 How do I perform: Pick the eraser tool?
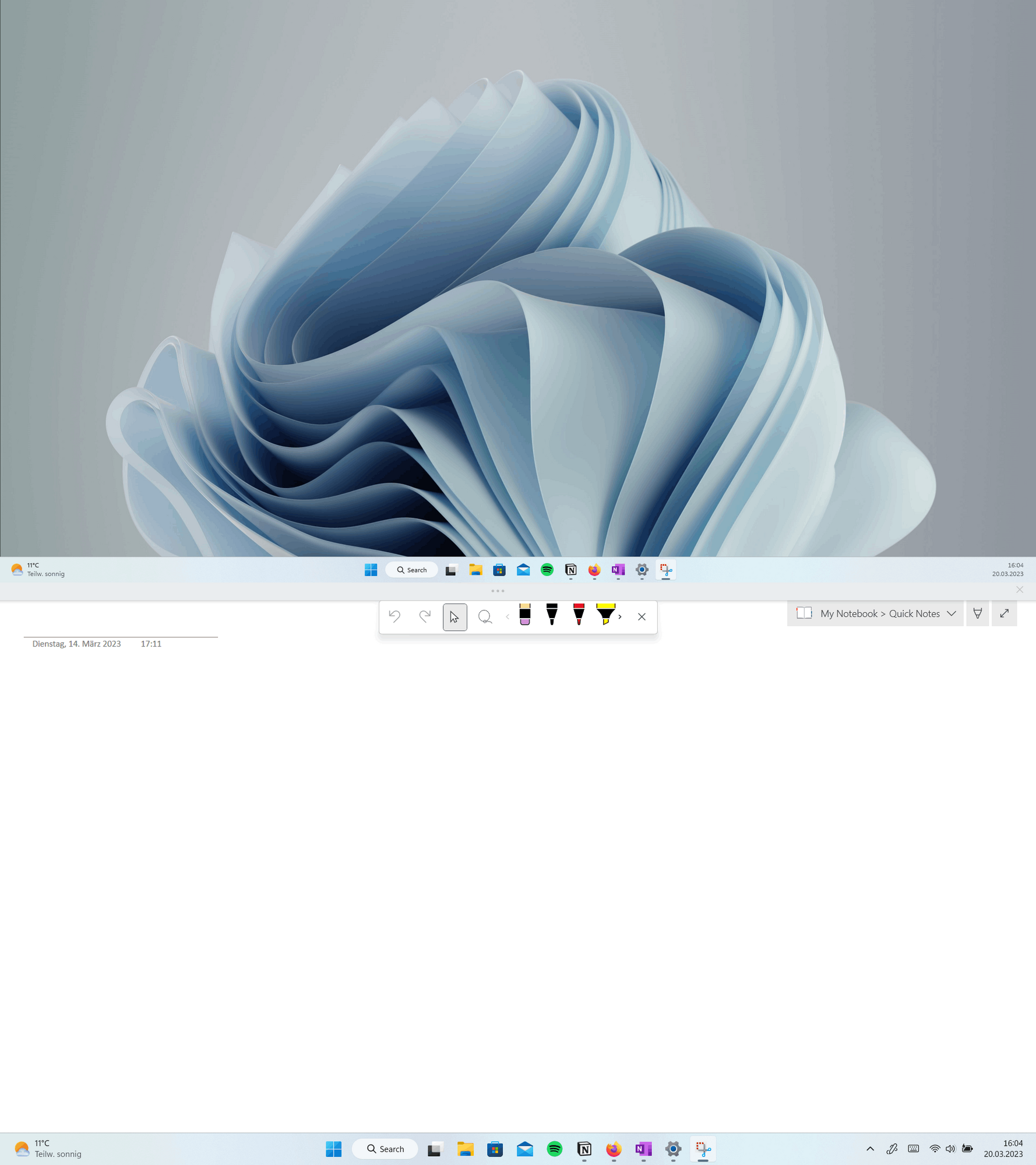(525, 615)
